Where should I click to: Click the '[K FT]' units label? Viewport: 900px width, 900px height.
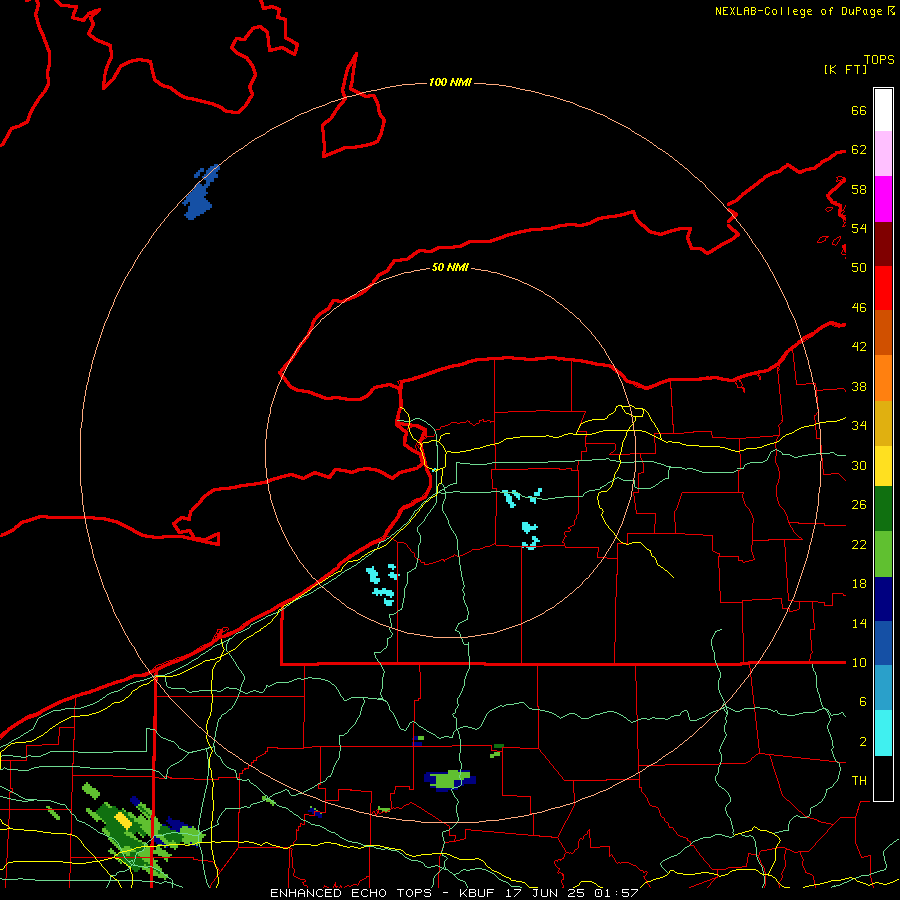845,70
